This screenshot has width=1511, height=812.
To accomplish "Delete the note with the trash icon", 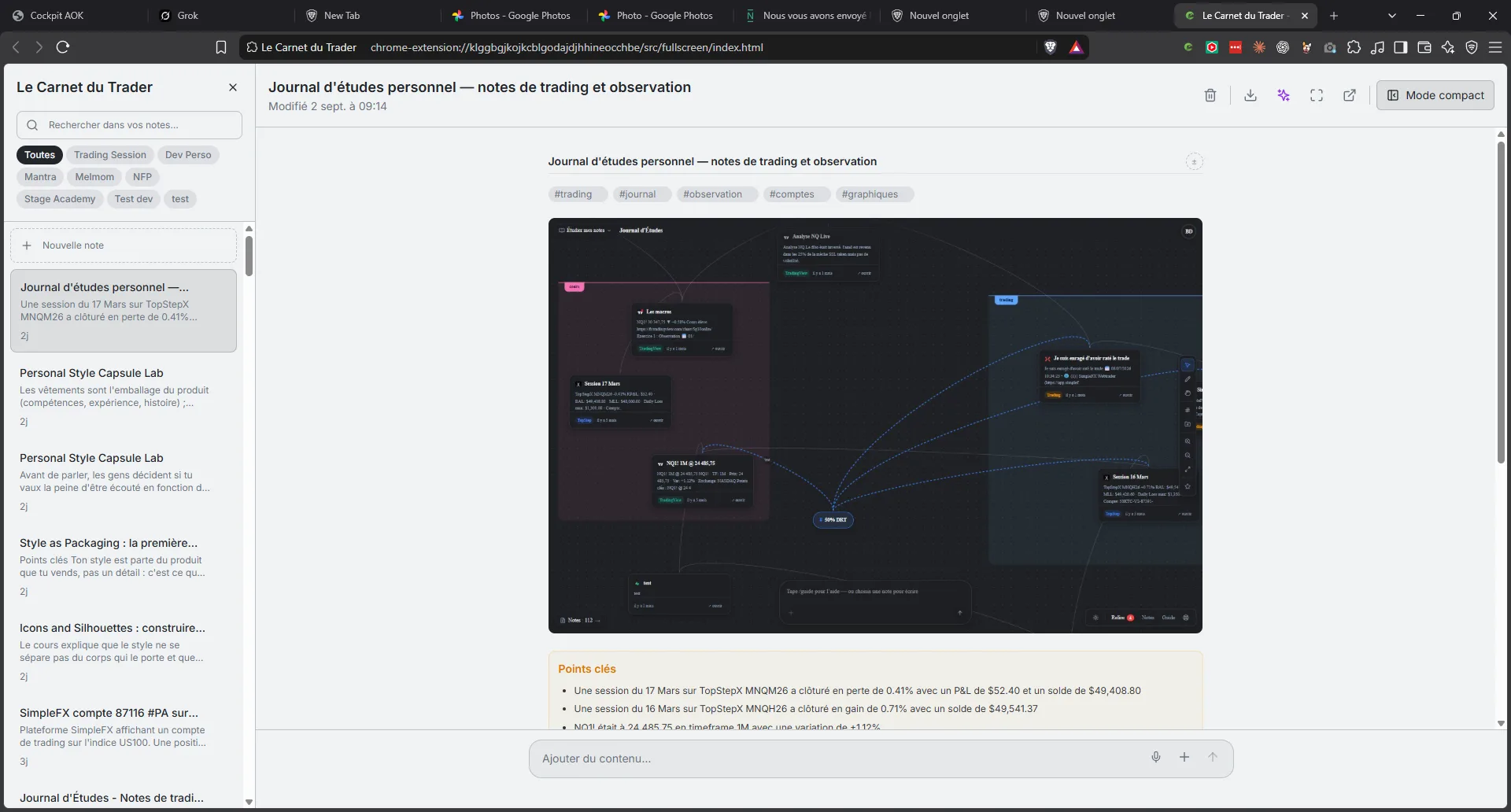I will tap(1210, 95).
